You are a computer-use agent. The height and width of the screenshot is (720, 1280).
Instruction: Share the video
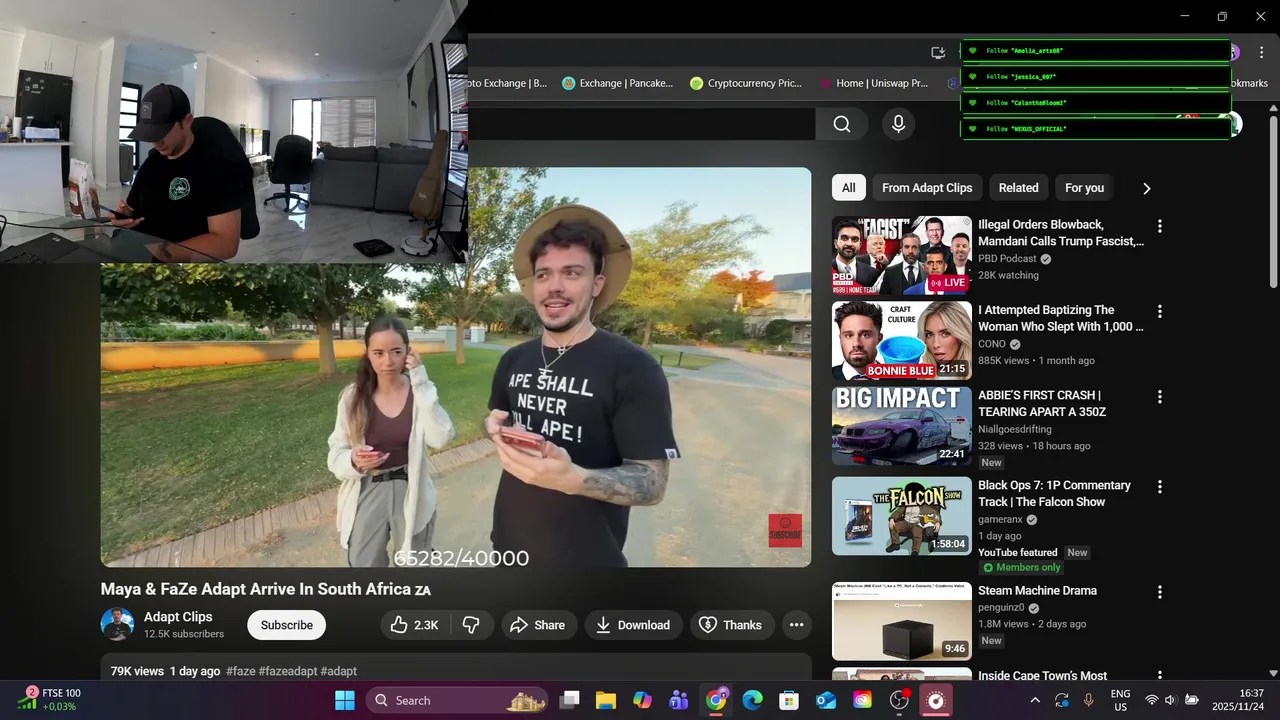[x=539, y=625]
